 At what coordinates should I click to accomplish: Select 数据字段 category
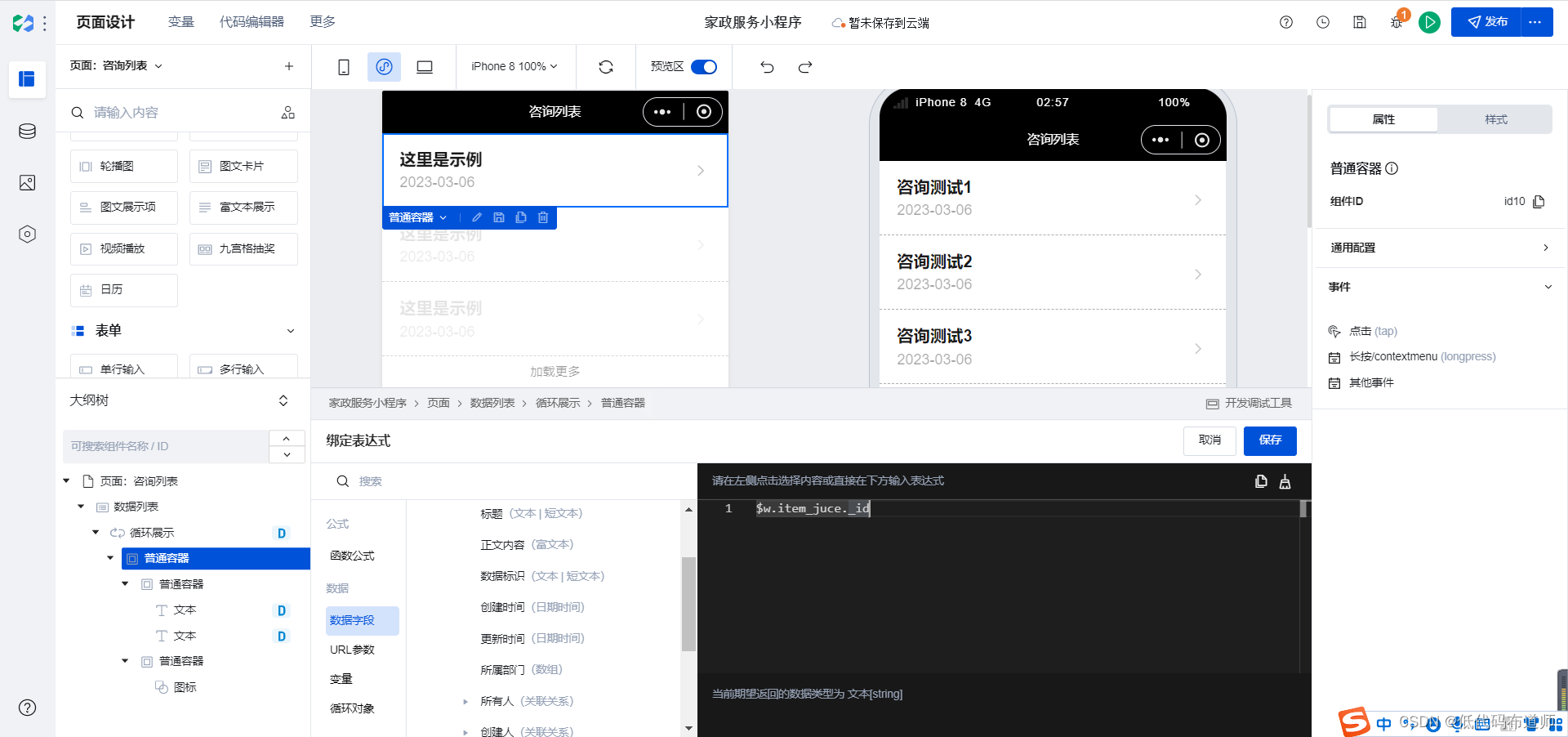click(x=362, y=620)
